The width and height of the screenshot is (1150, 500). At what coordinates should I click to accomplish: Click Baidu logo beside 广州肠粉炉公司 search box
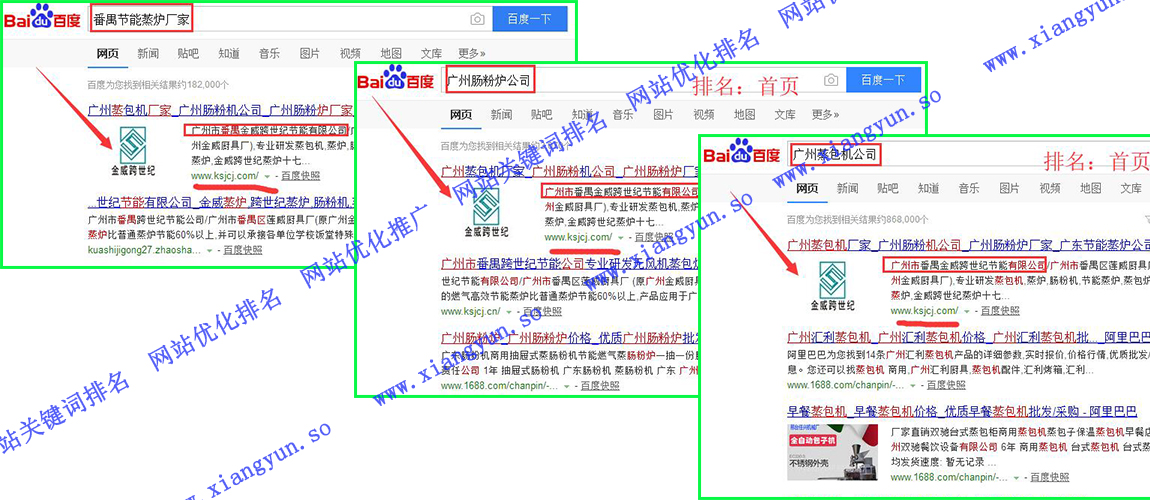pyautogui.click(x=396, y=79)
